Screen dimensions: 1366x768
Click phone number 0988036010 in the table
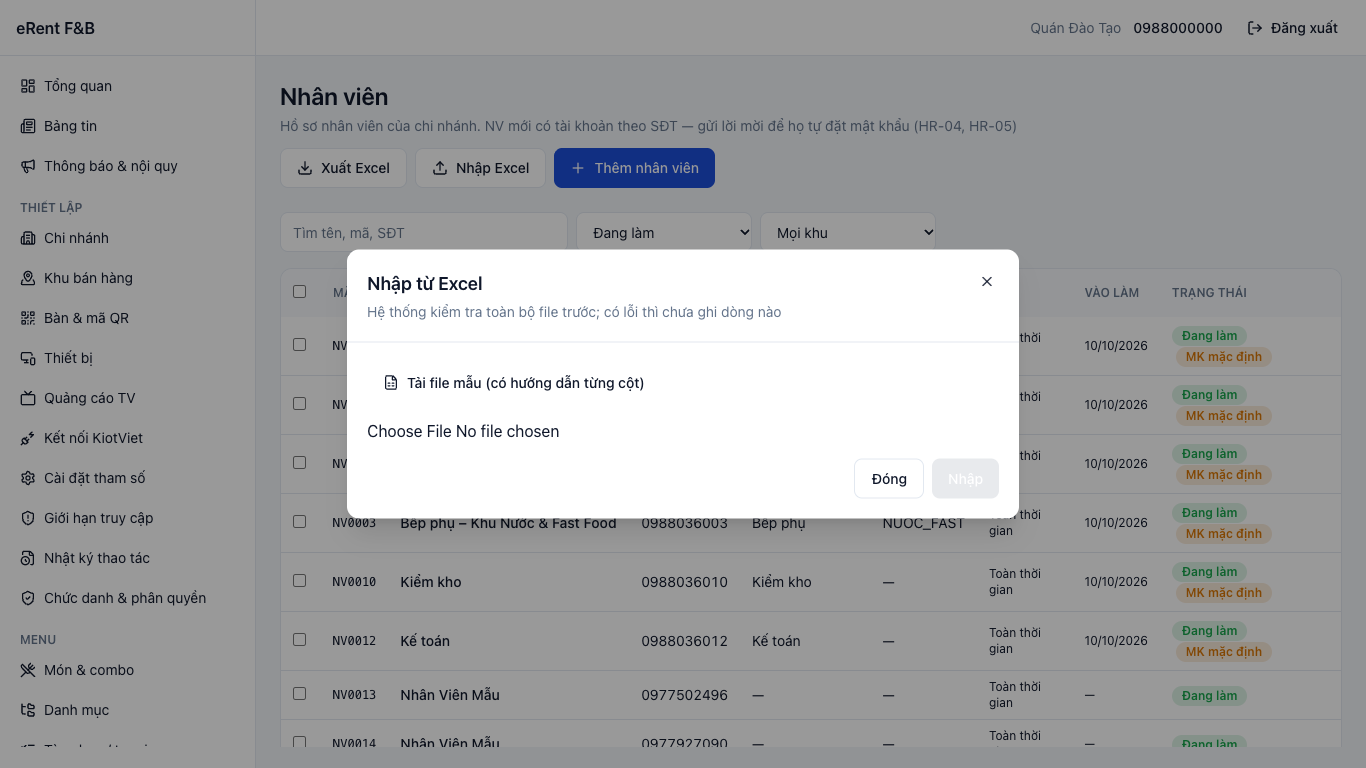[x=685, y=582]
